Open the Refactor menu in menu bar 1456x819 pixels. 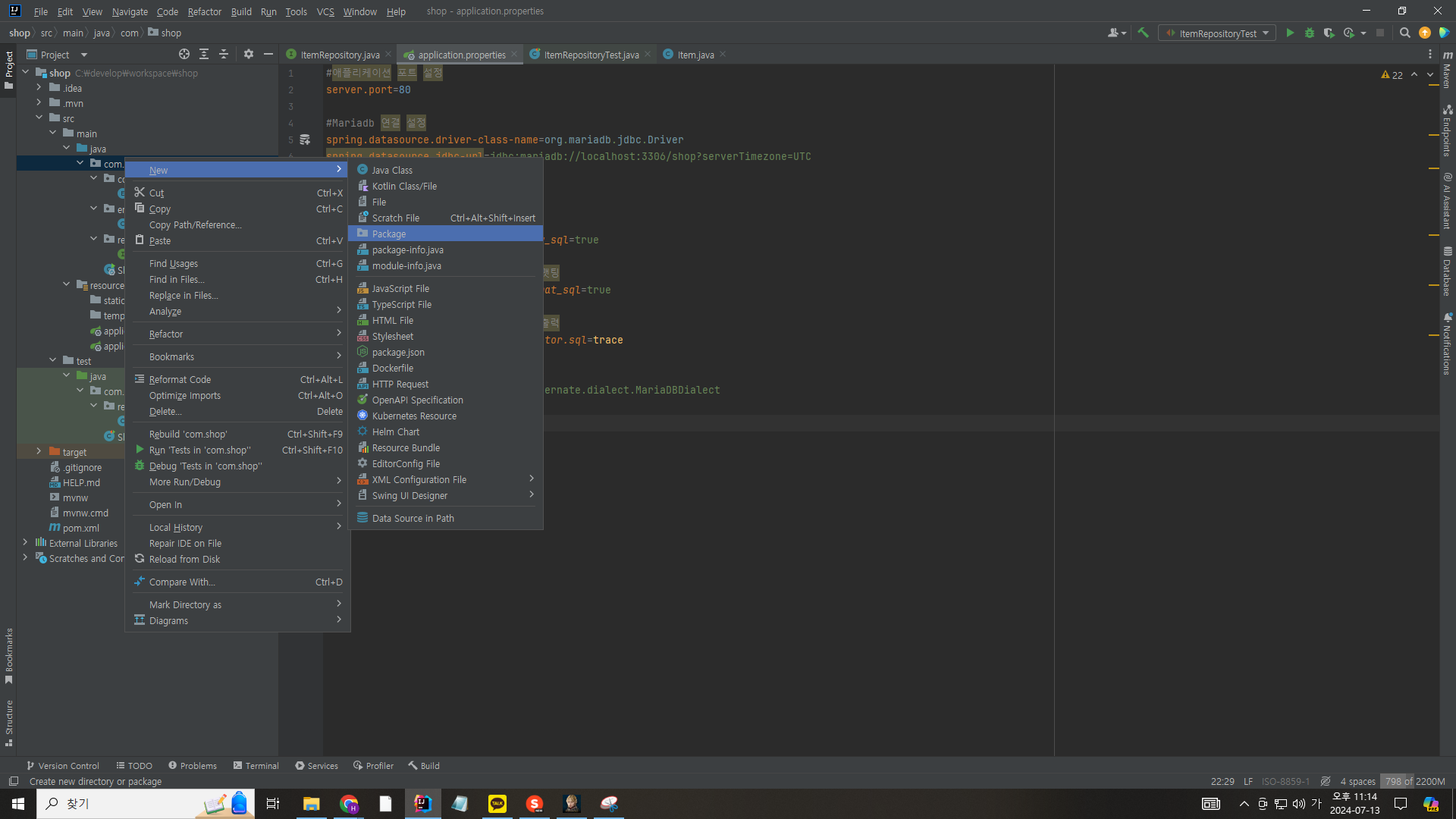205,11
